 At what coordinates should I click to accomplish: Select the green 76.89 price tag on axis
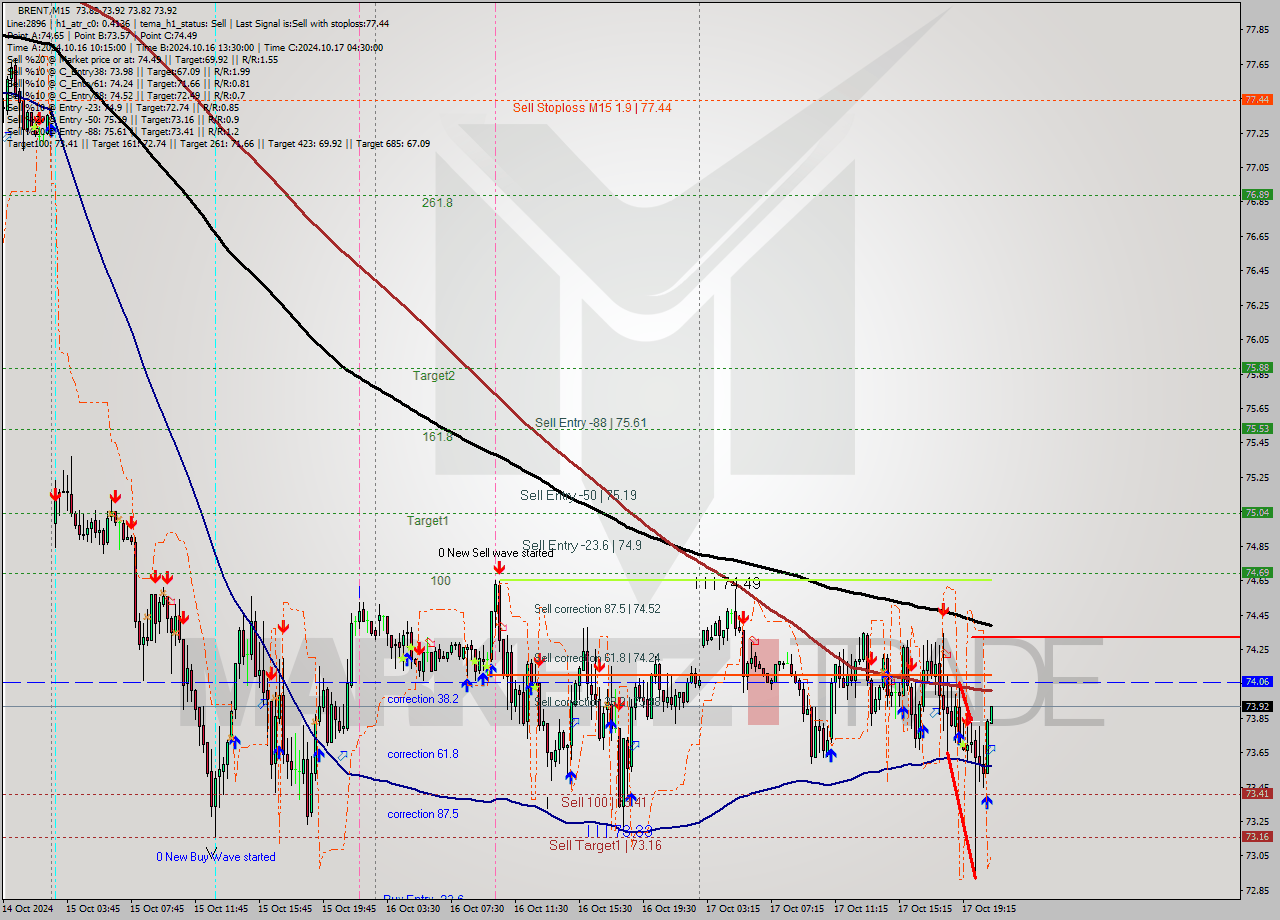tap(1257, 195)
